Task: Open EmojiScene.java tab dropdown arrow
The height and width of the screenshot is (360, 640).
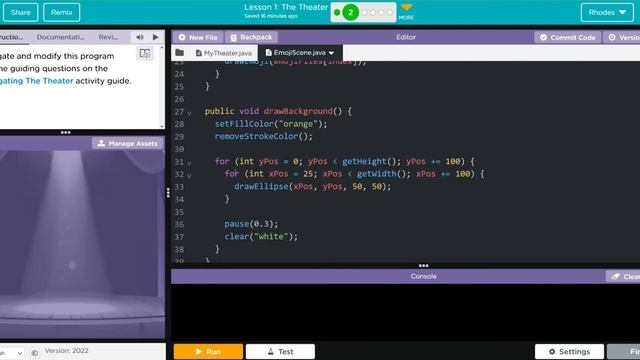Action: [x=331, y=53]
